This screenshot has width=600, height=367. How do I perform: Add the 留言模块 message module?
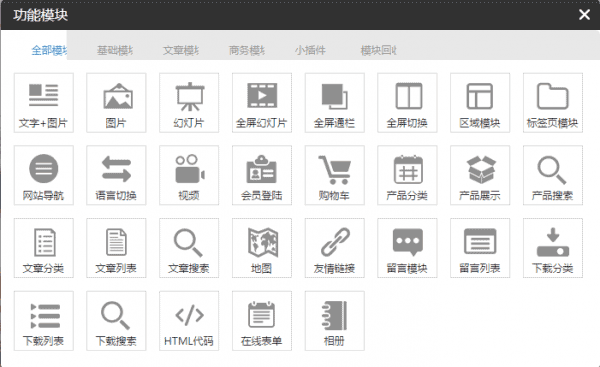coord(407,248)
